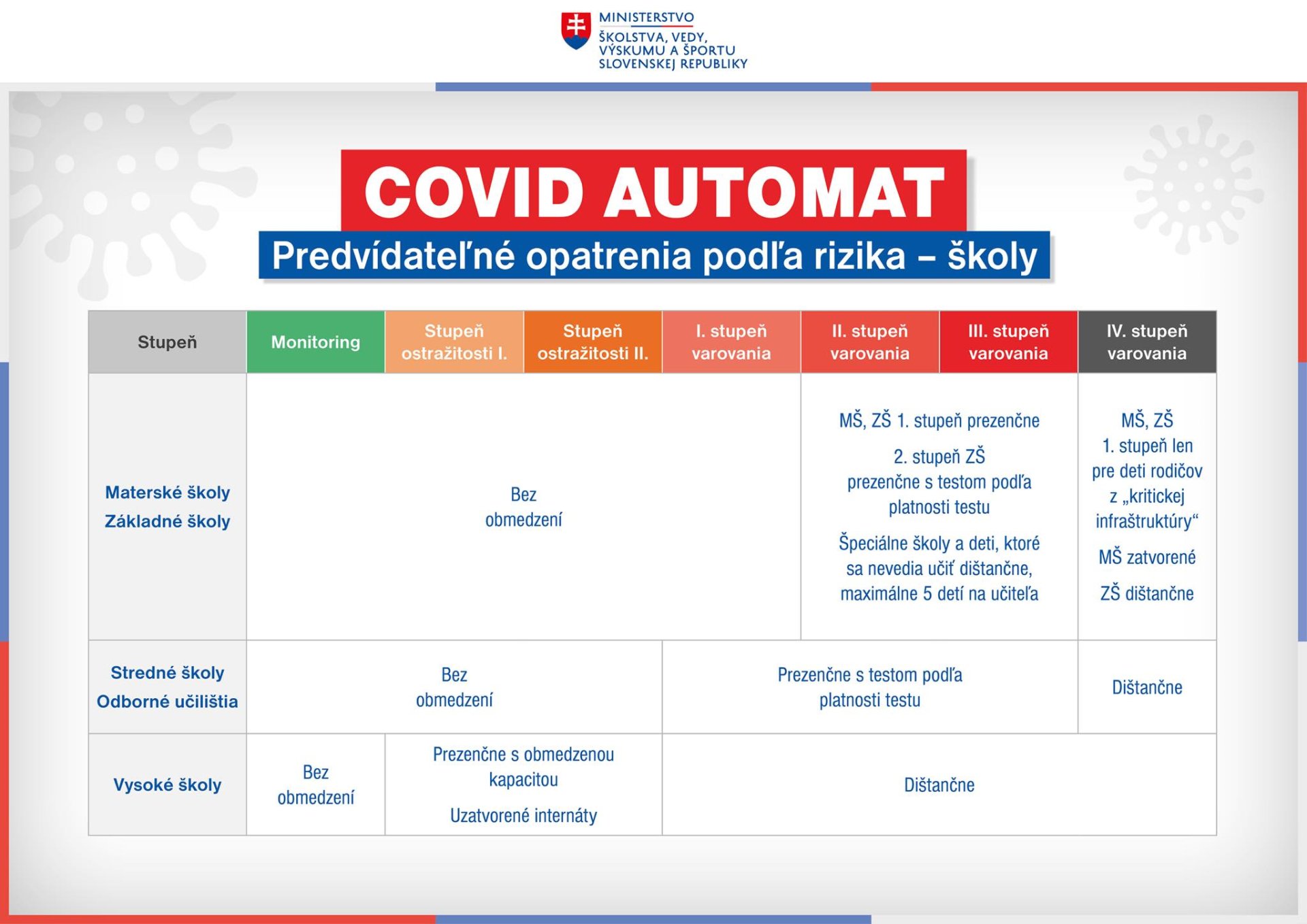Viewport: 1307px width, 924px height.
Task: Click the Uzatvorené internáty text
Action: pos(523,815)
